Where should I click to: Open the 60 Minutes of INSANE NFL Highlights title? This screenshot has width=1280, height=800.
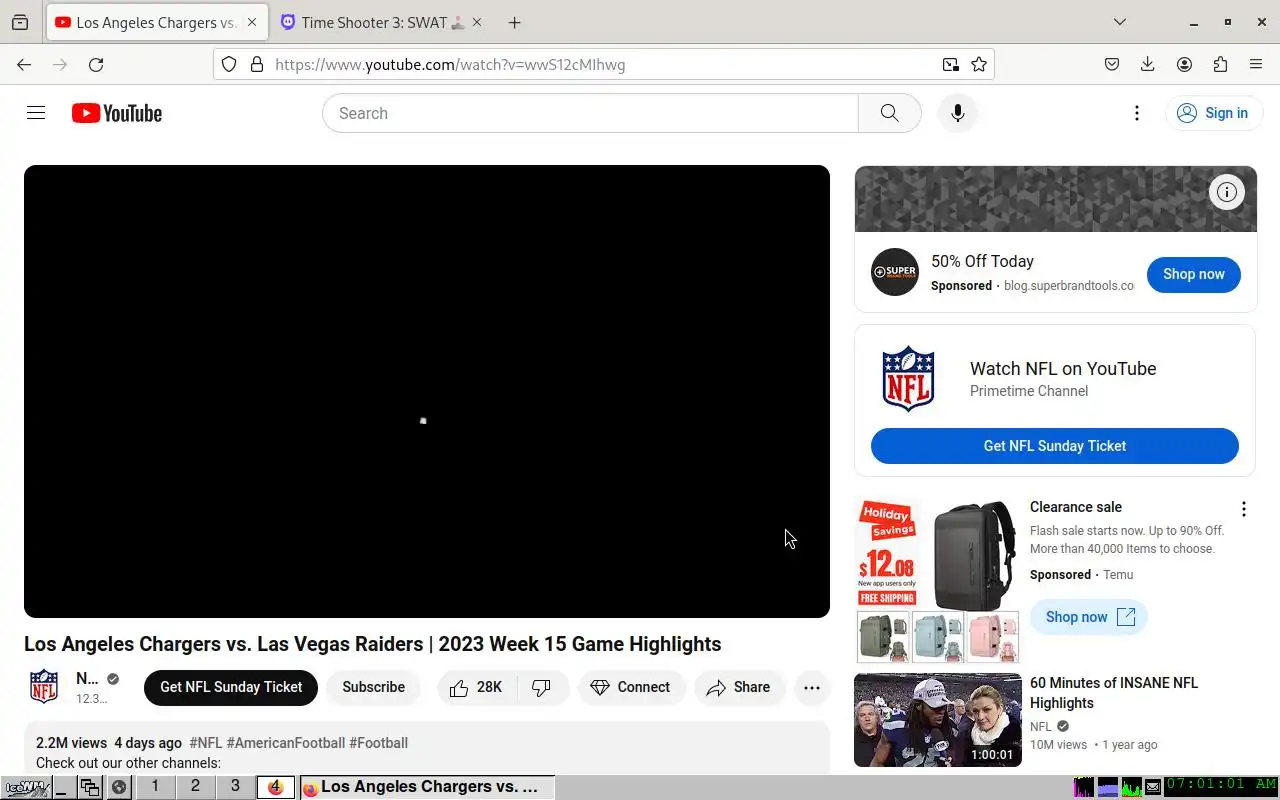click(1113, 693)
